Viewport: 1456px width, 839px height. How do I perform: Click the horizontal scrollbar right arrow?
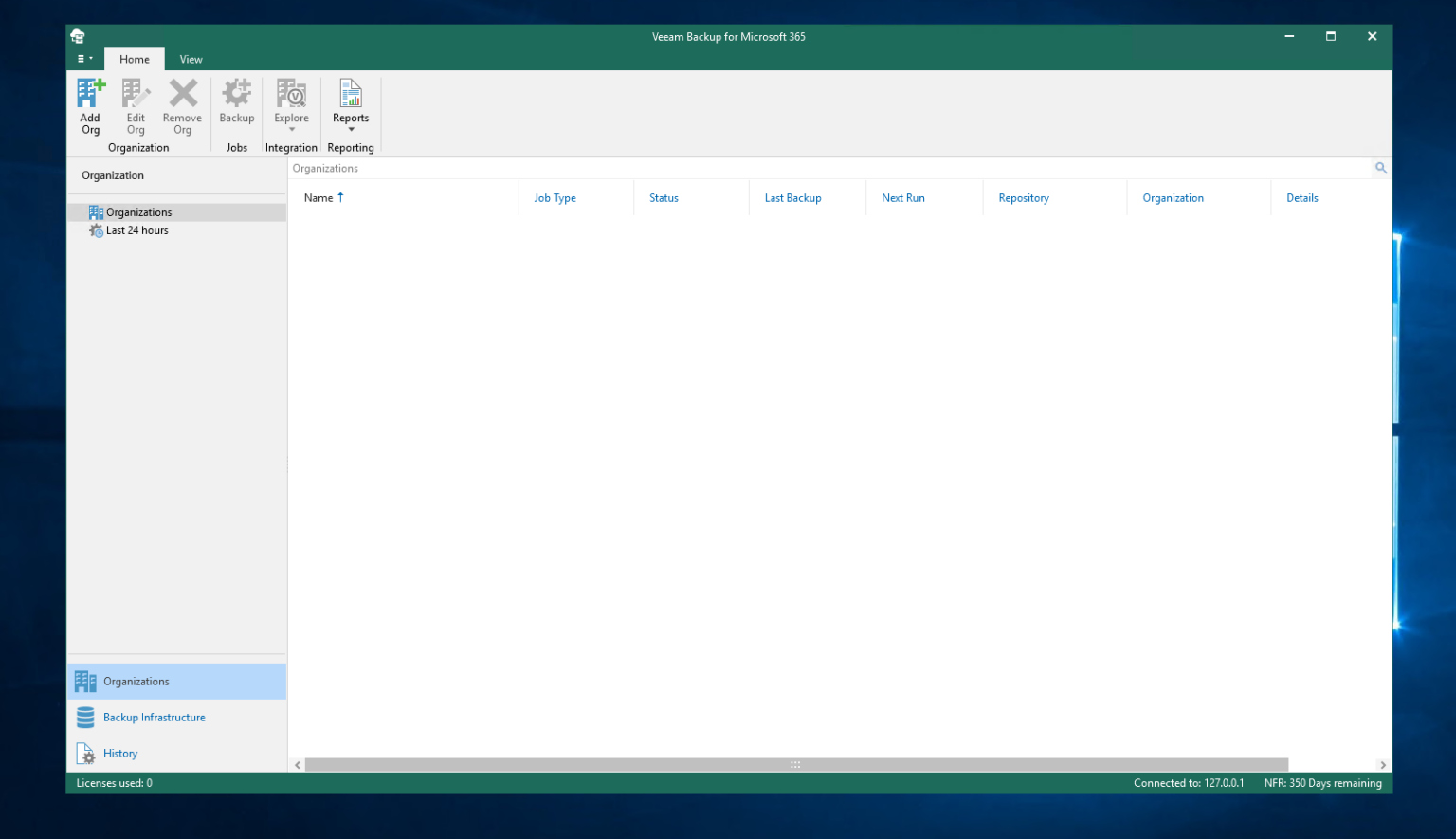click(1382, 765)
